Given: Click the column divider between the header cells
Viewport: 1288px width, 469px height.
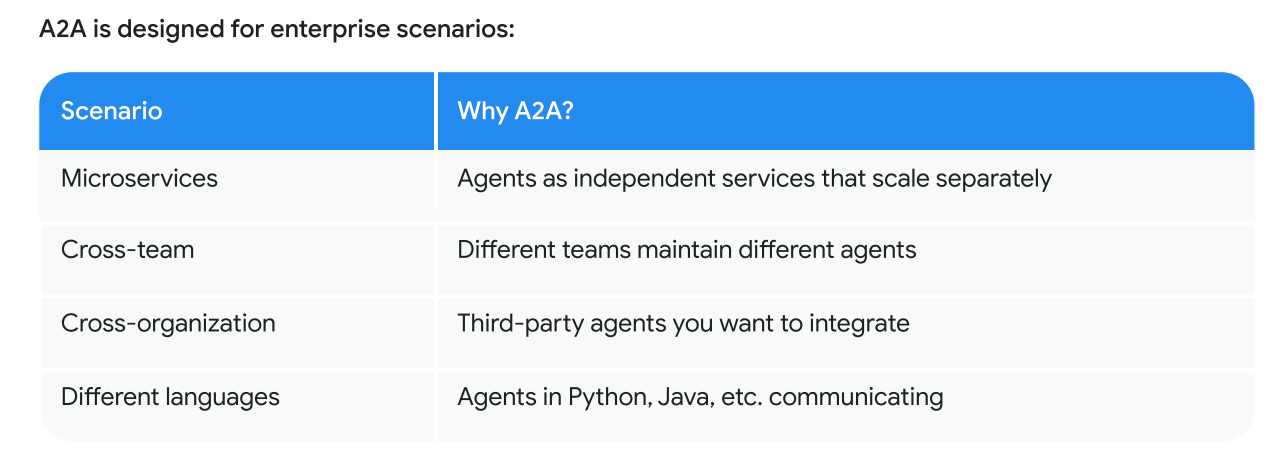Looking at the screenshot, I should [x=436, y=111].
